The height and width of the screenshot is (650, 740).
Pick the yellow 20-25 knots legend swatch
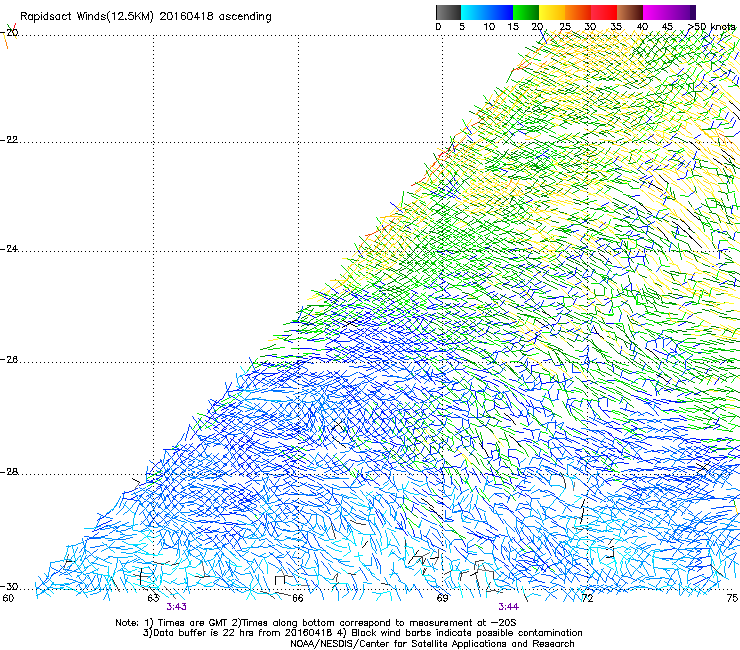552,12
